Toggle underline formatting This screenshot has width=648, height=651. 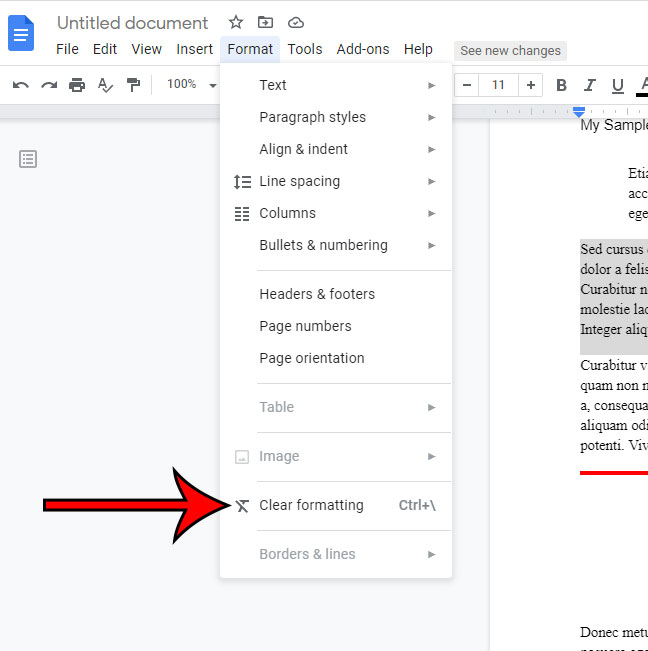(x=618, y=85)
